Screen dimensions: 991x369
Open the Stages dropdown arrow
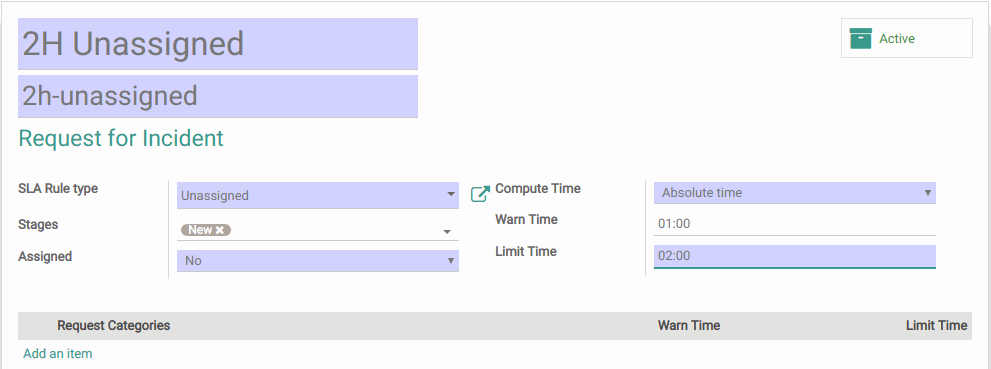click(447, 232)
